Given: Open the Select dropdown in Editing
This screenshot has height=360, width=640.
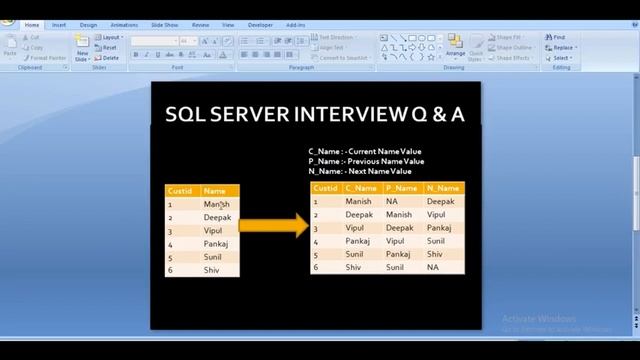Looking at the screenshot, I should [x=559, y=58].
